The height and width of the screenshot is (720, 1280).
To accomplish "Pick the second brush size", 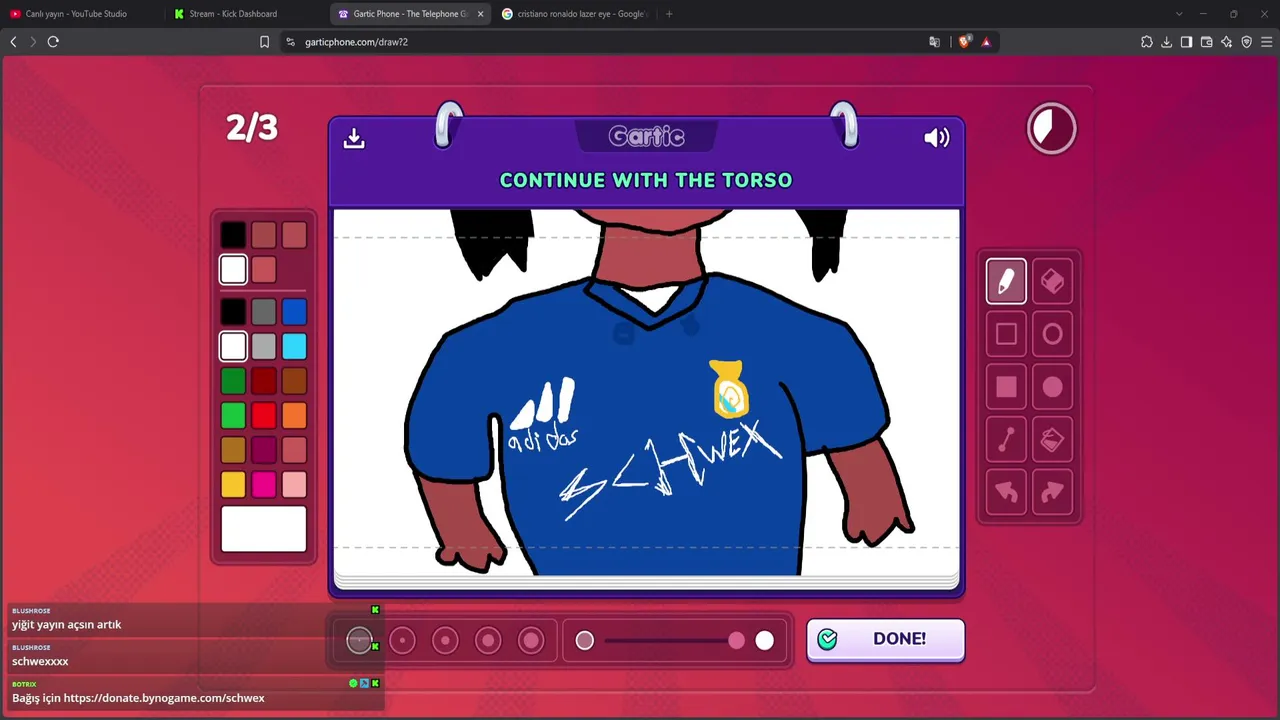I will 402,640.
